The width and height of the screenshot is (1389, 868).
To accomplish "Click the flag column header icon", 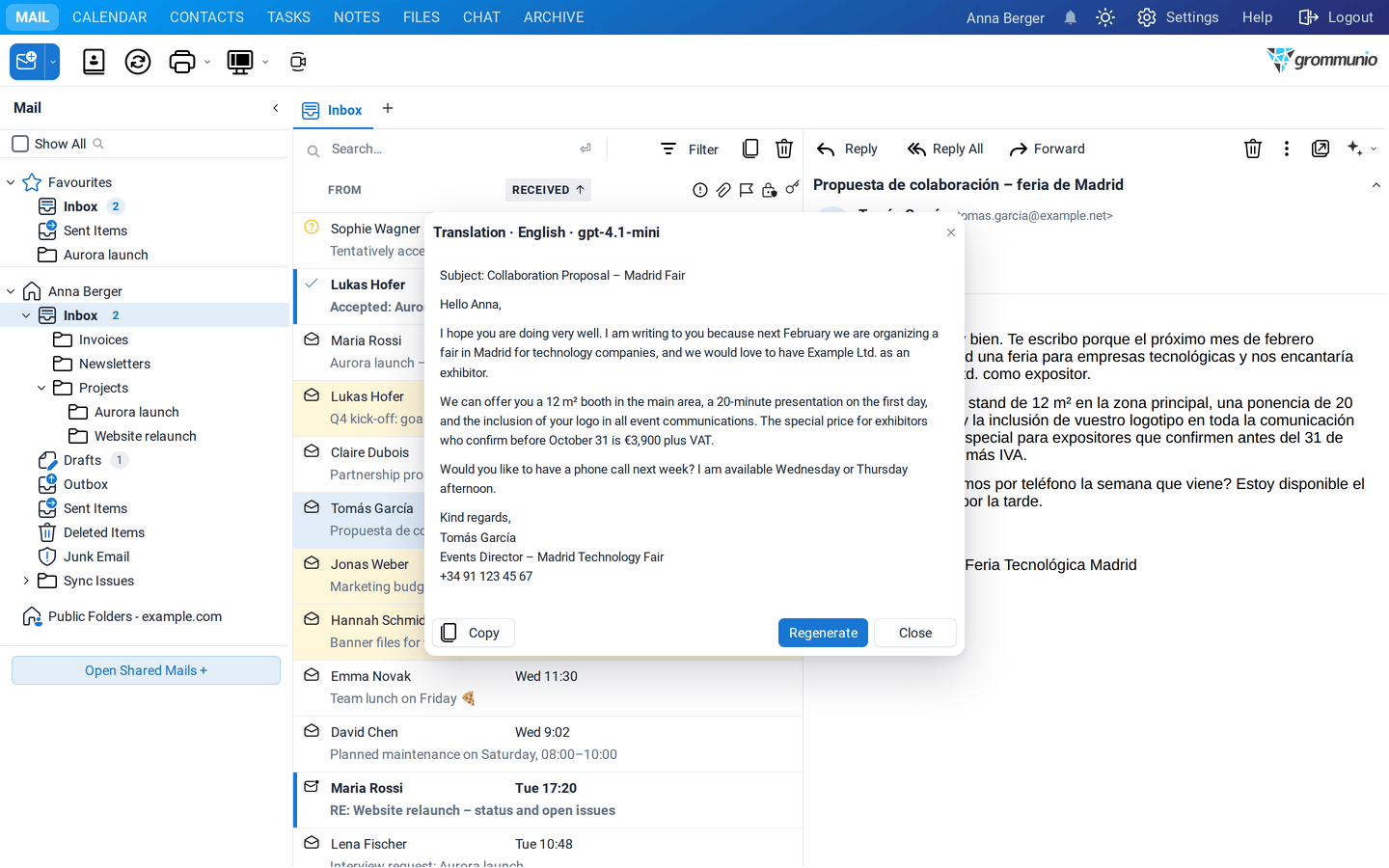I will tap(747, 190).
